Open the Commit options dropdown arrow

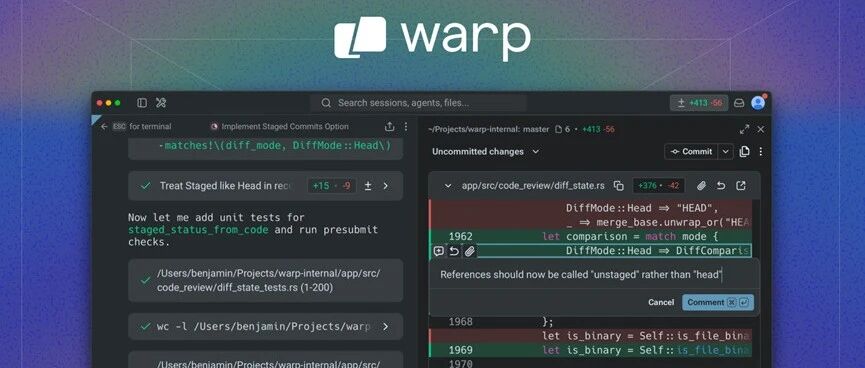(725, 151)
